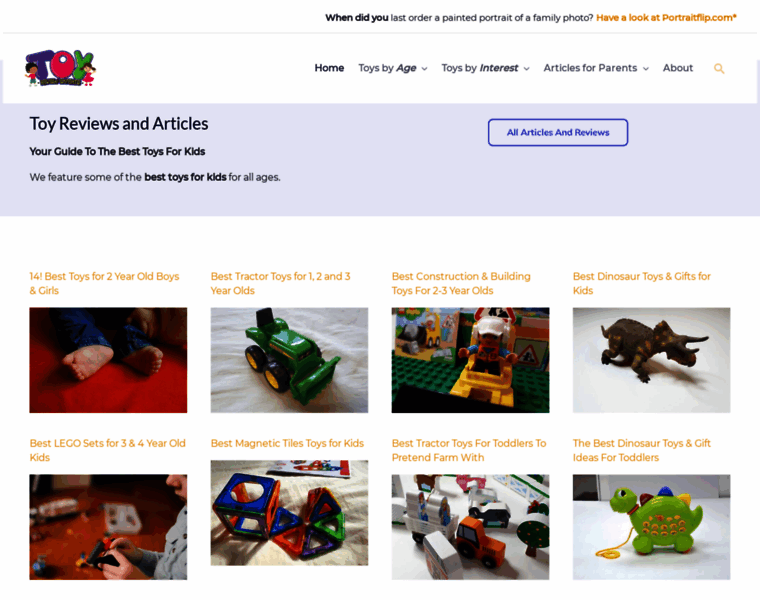Open the triceratops dinosaur toy image

[651, 360]
